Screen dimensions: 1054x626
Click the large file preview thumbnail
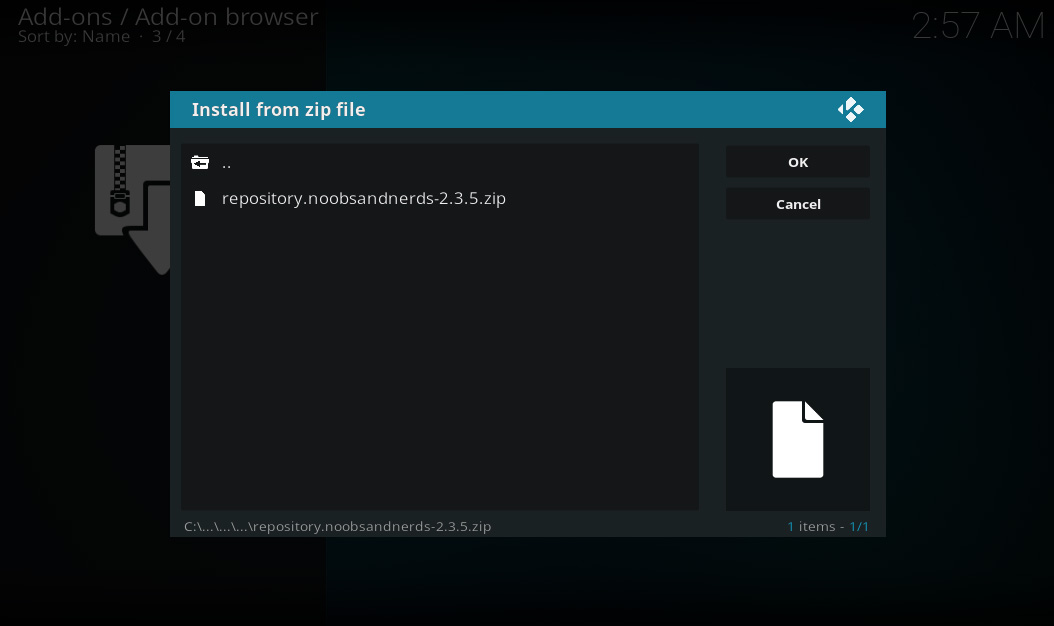[x=798, y=439]
